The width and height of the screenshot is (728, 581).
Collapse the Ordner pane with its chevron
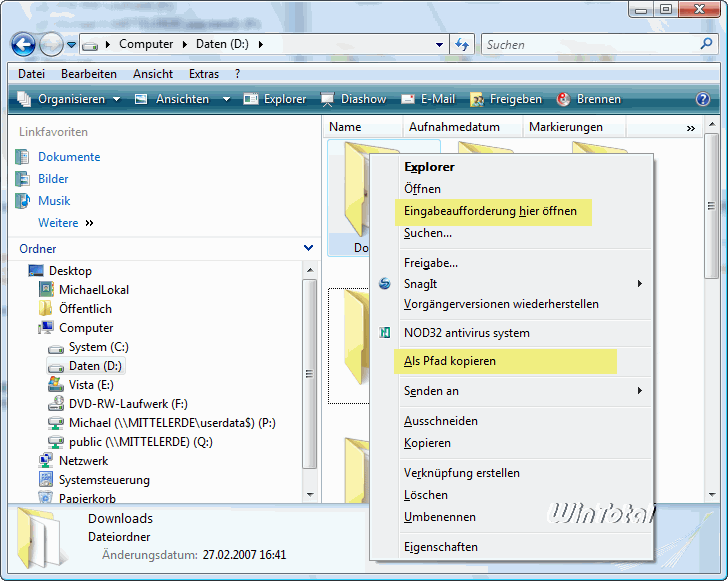(308, 248)
